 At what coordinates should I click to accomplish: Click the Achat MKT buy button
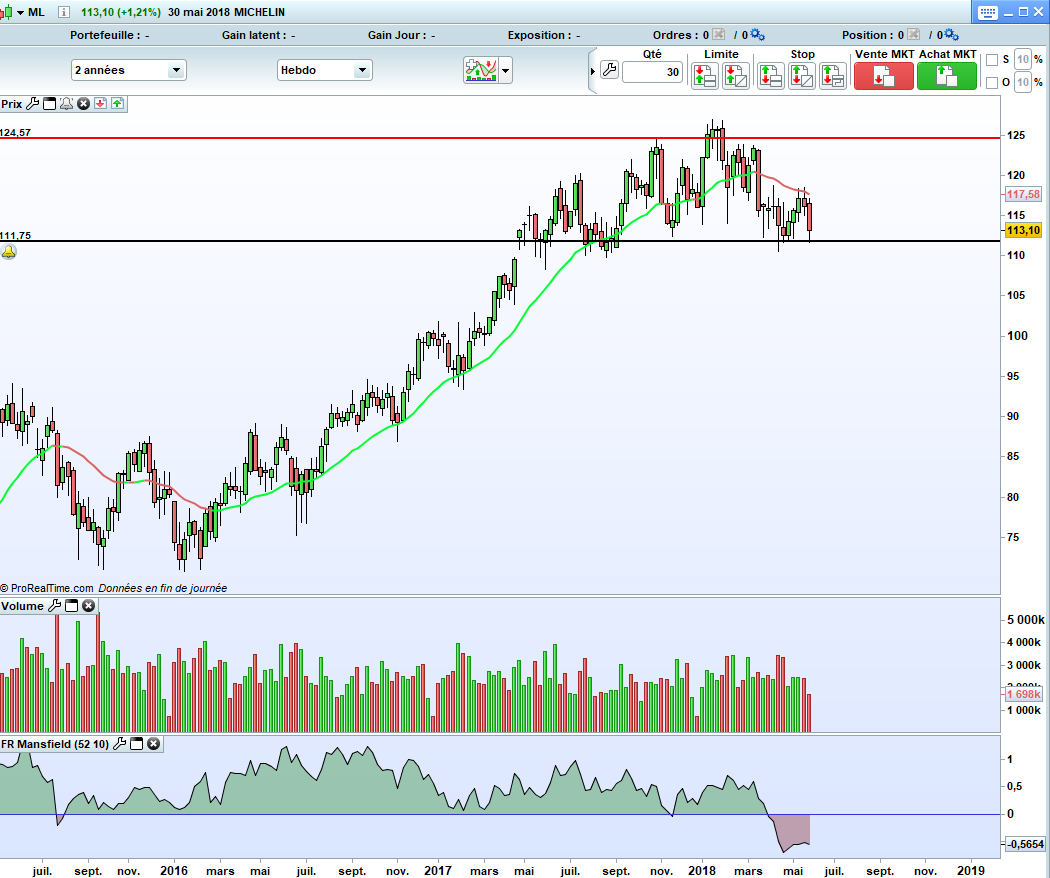point(947,76)
